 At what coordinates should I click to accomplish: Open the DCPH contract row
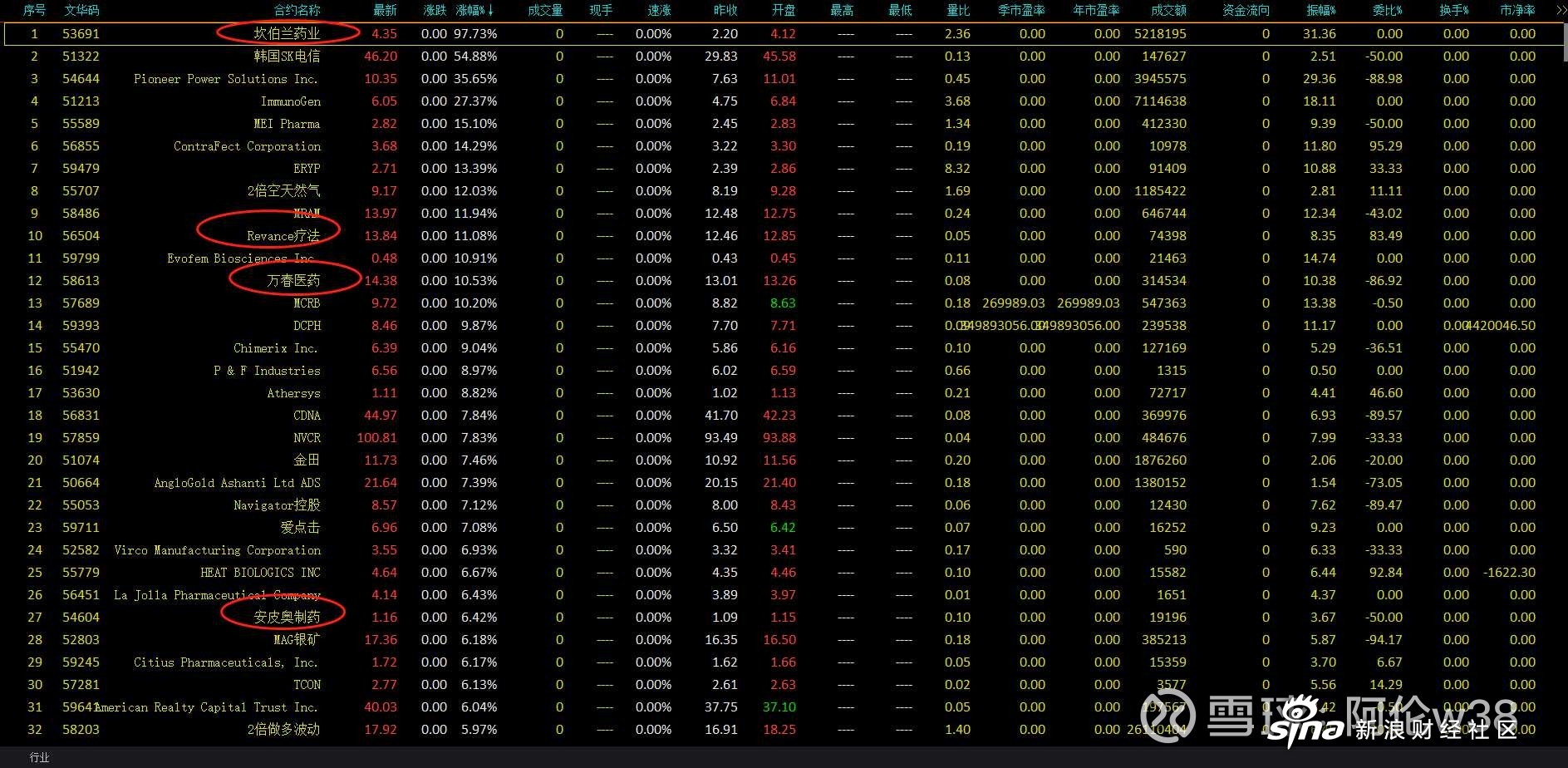[x=784, y=326]
